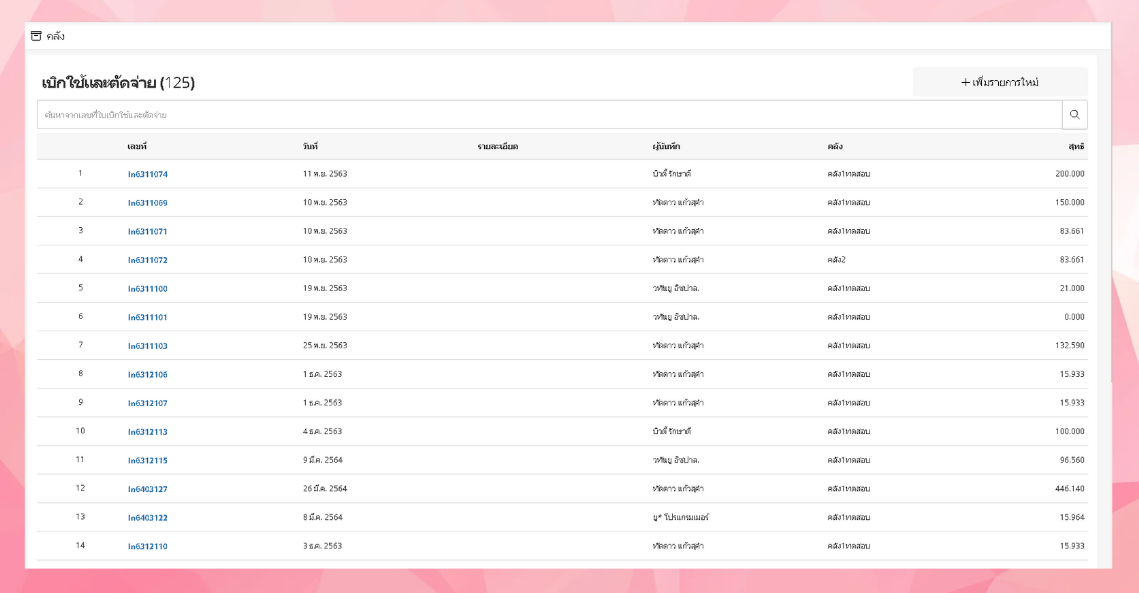The image size is (1139, 593).
Task: Open requisition link In6311074
Action: (148, 174)
